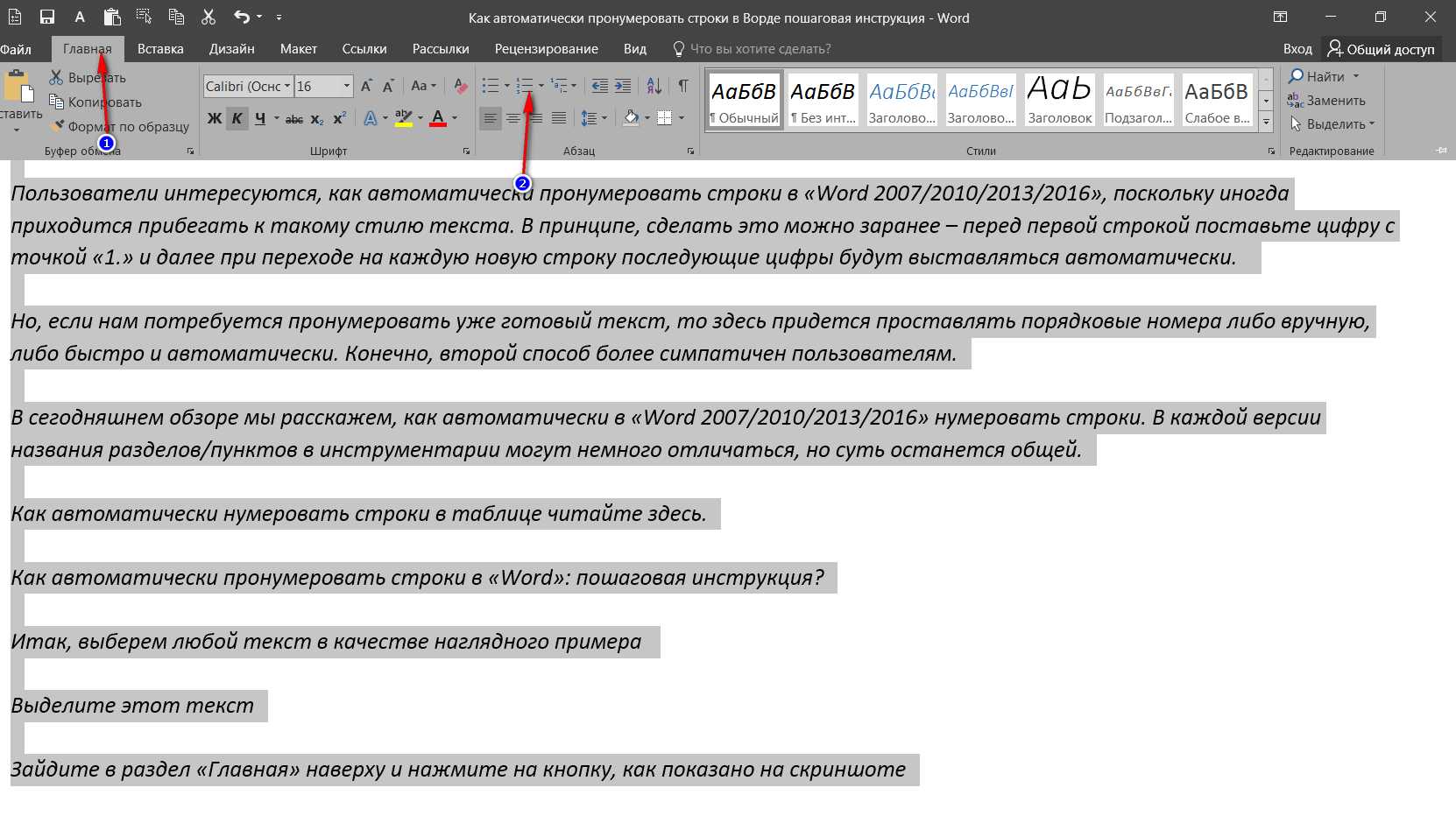Sort the selected text with the sort icon
Viewport: 1456px width, 830px height.
(x=654, y=86)
